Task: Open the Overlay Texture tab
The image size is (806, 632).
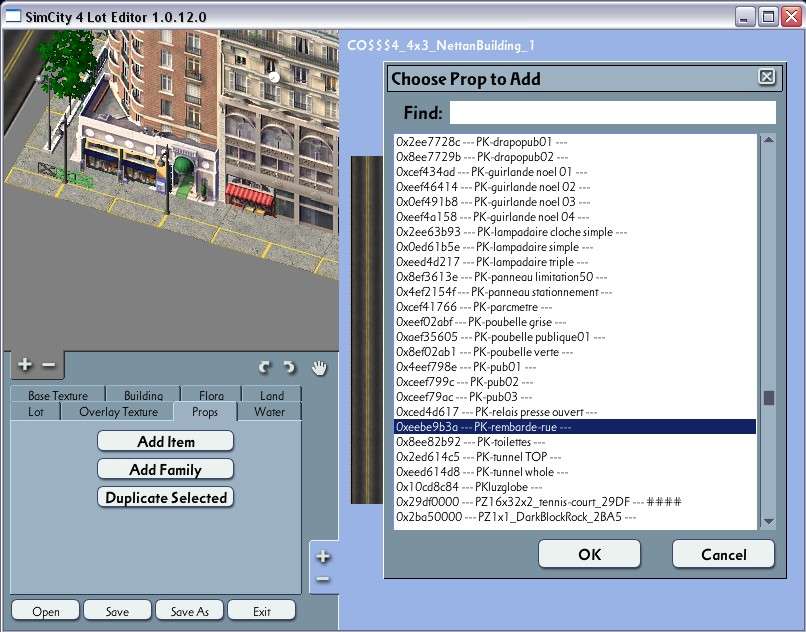Action: (118, 411)
